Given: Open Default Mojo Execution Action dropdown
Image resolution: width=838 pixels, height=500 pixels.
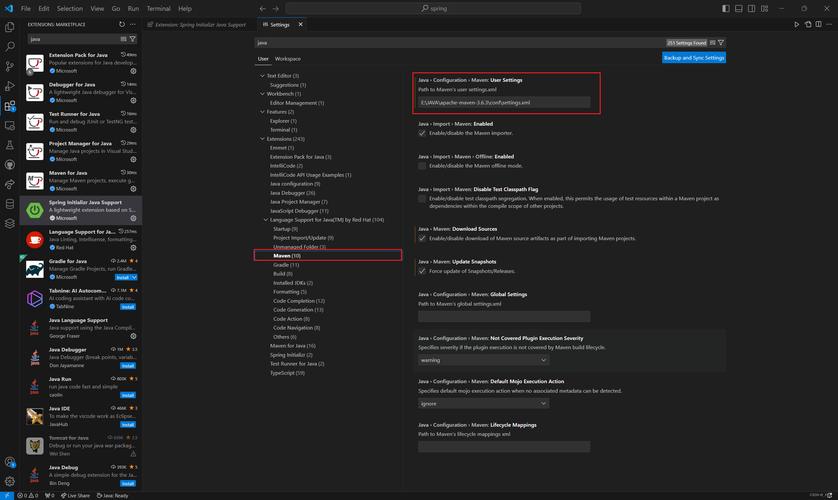Looking at the screenshot, I should tap(484, 404).
